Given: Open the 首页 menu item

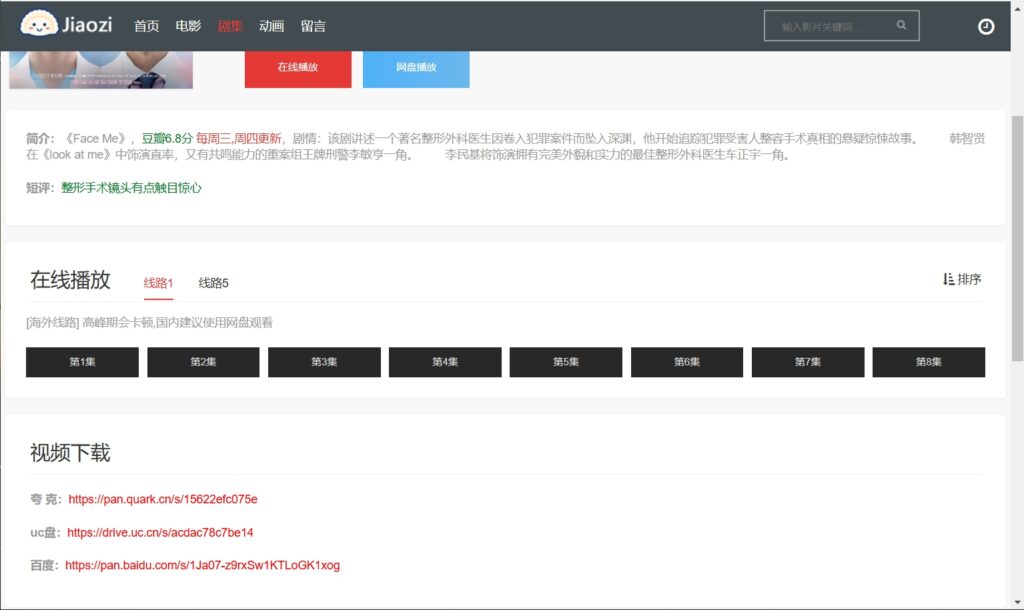Looking at the screenshot, I should coord(147,26).
